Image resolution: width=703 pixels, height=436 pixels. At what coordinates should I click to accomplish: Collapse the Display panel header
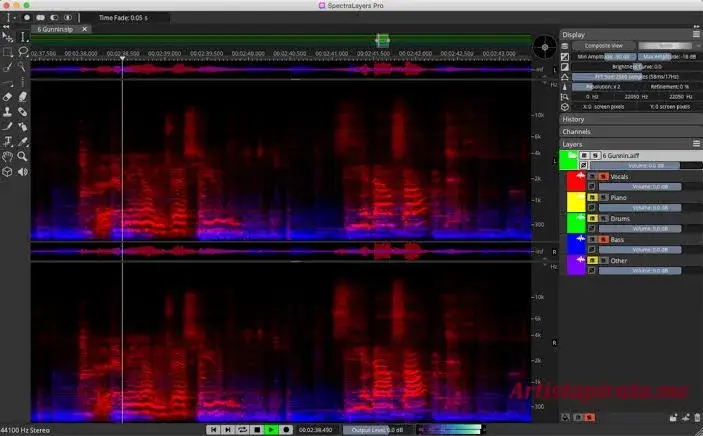631,35
